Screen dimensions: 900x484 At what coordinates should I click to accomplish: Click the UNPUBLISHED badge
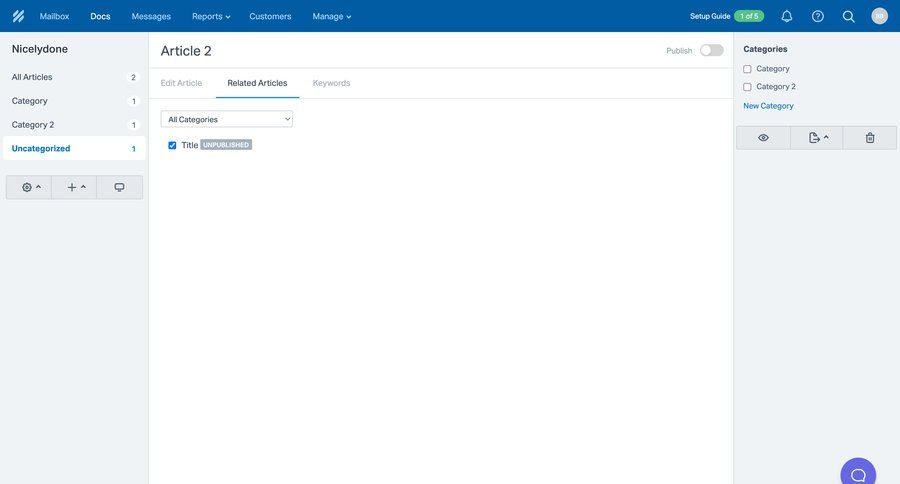(x=226, y=145)
